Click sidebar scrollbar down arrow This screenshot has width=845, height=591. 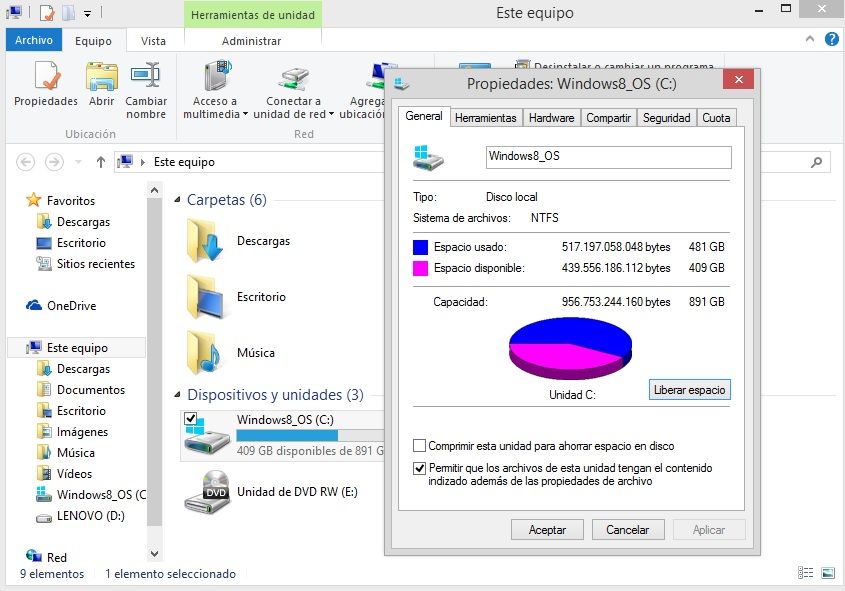155,553
